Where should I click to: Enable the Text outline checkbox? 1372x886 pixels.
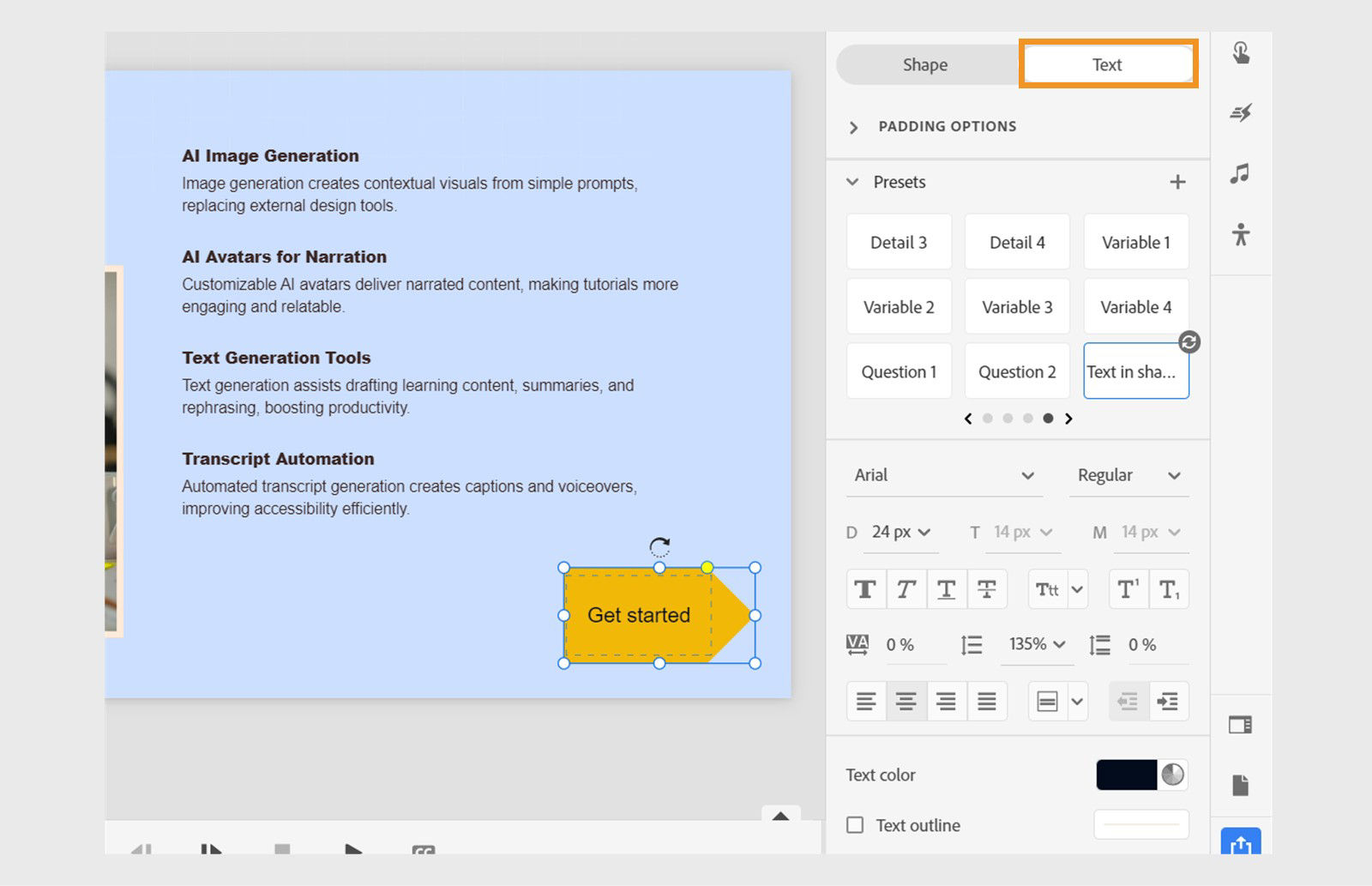click(854, 825)
